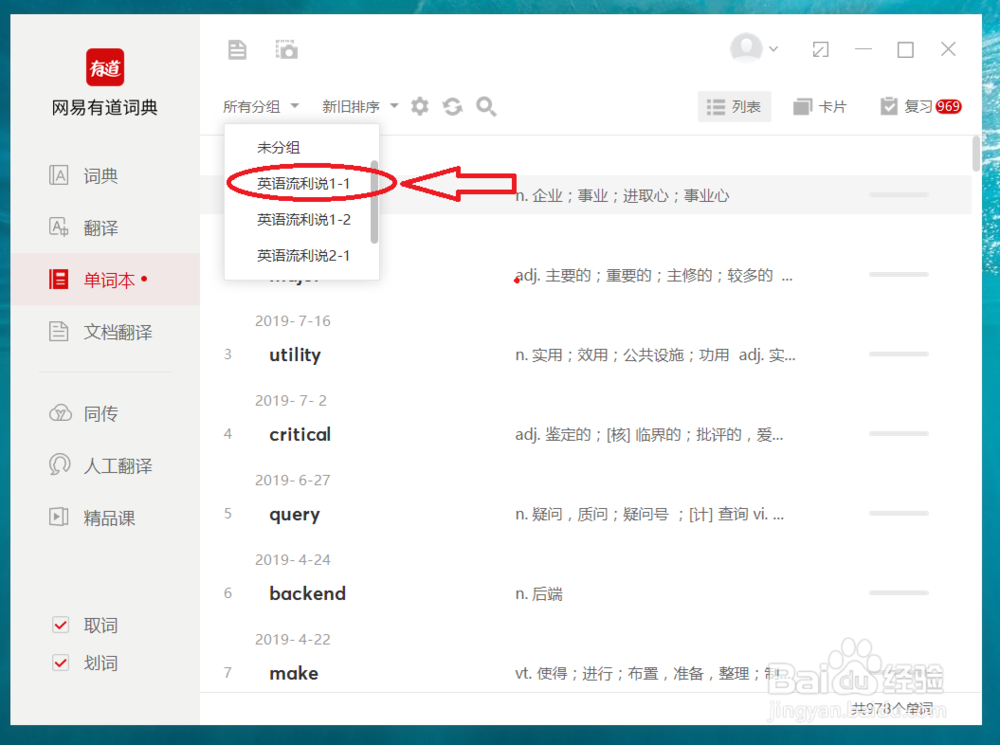The height and width of the screenshot is (745, 1000).
Task: Switch to 列表 list view
Action: pyautogui.click(x=734, y=106)
